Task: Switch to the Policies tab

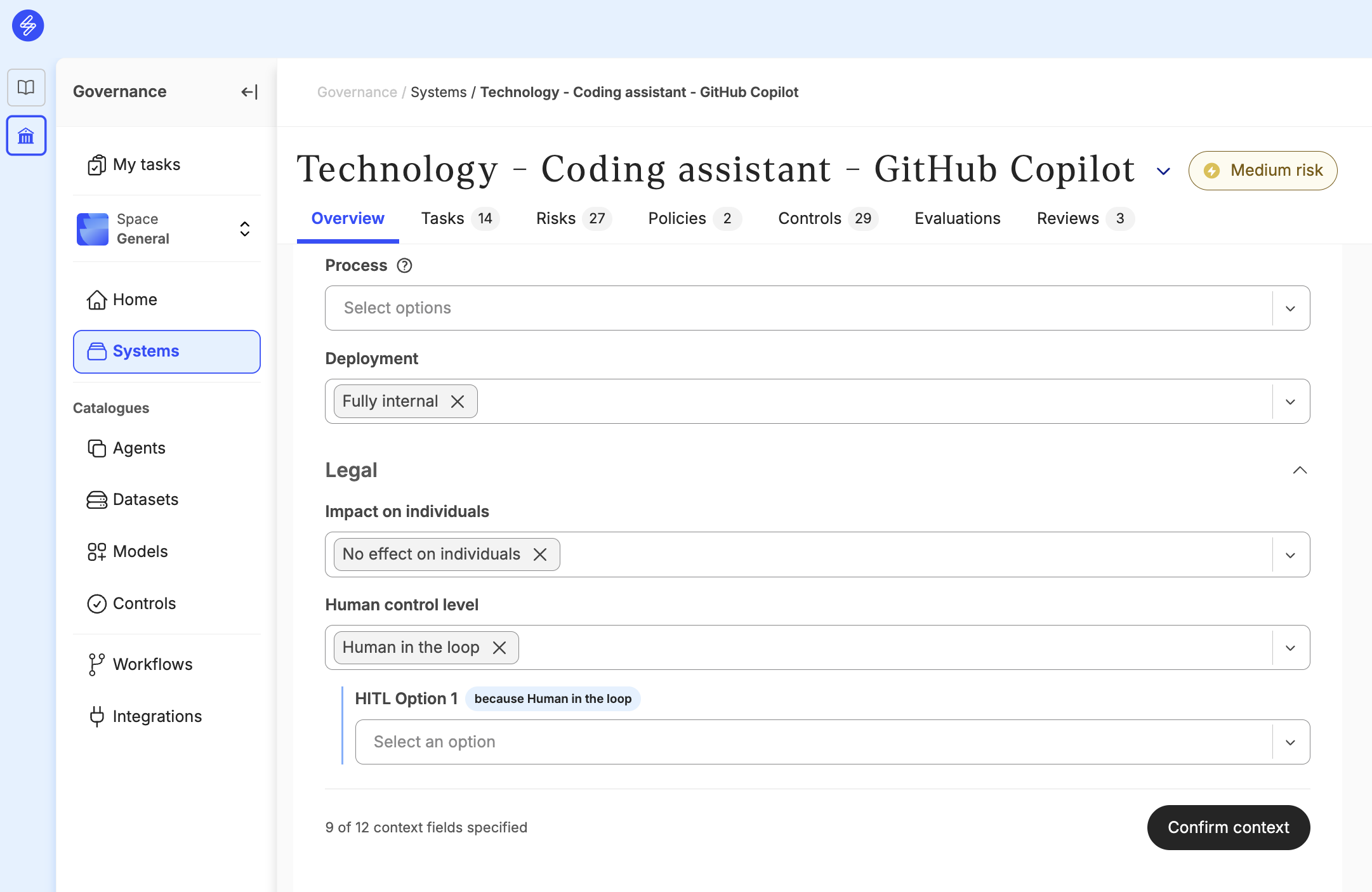Action: [695, 219]
